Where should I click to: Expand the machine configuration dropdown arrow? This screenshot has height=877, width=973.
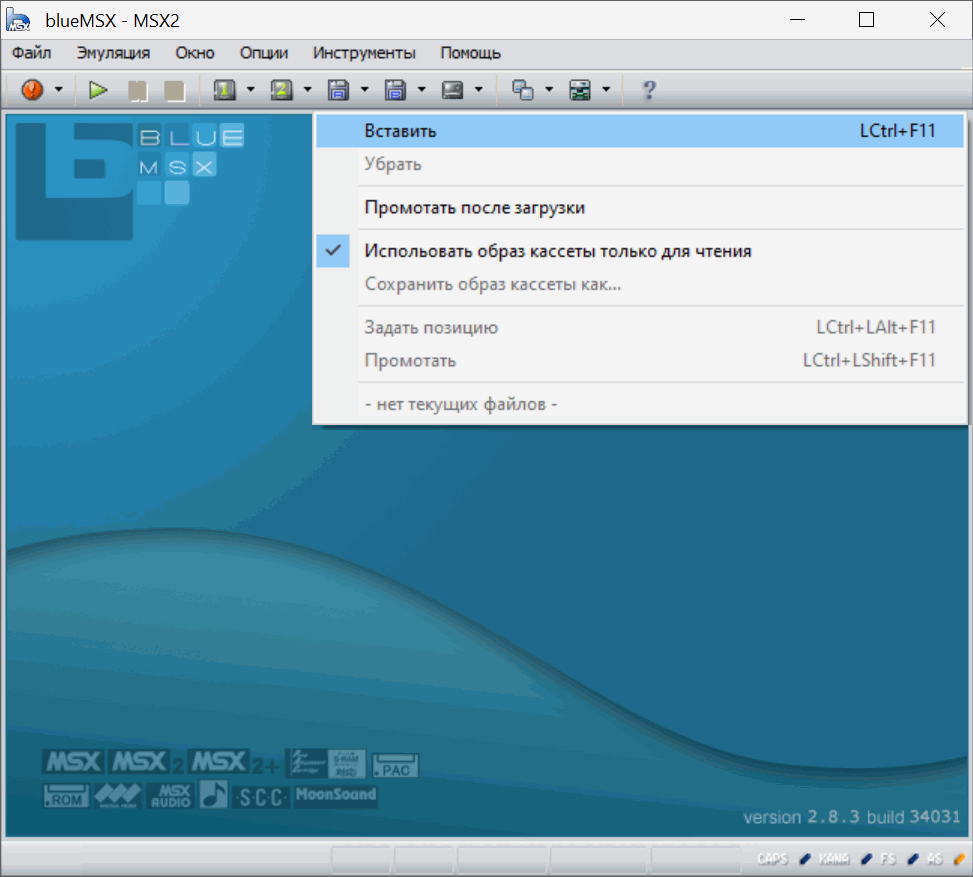[x=606, y=90]
